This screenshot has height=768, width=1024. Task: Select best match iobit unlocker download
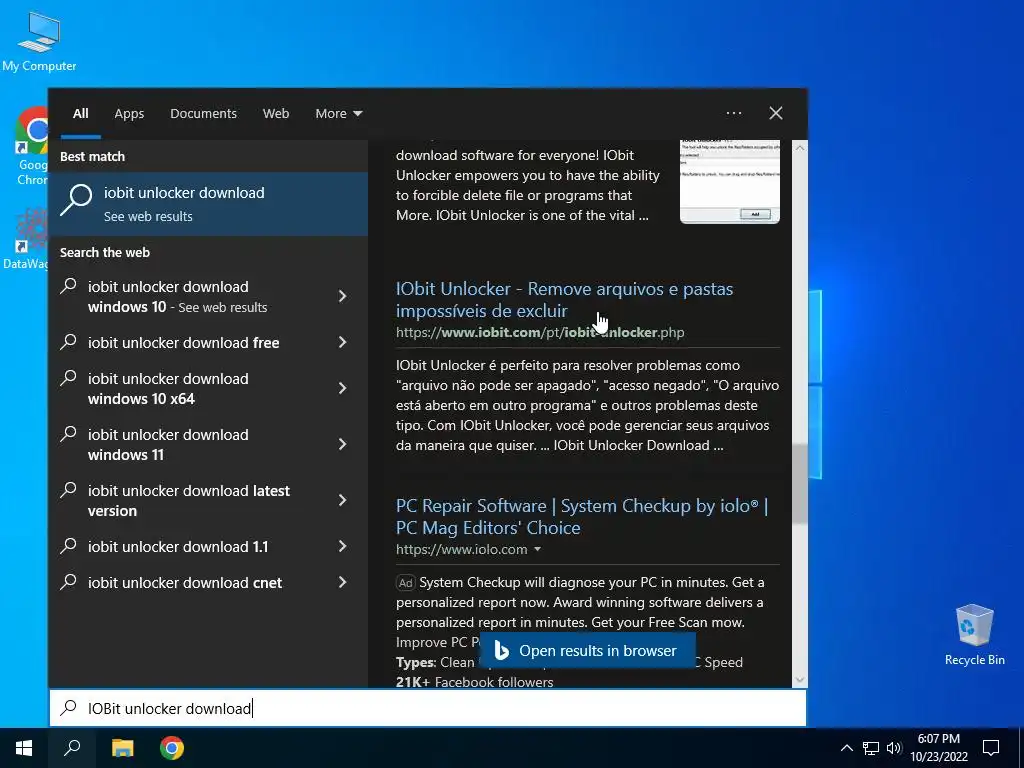pos(208,204)
